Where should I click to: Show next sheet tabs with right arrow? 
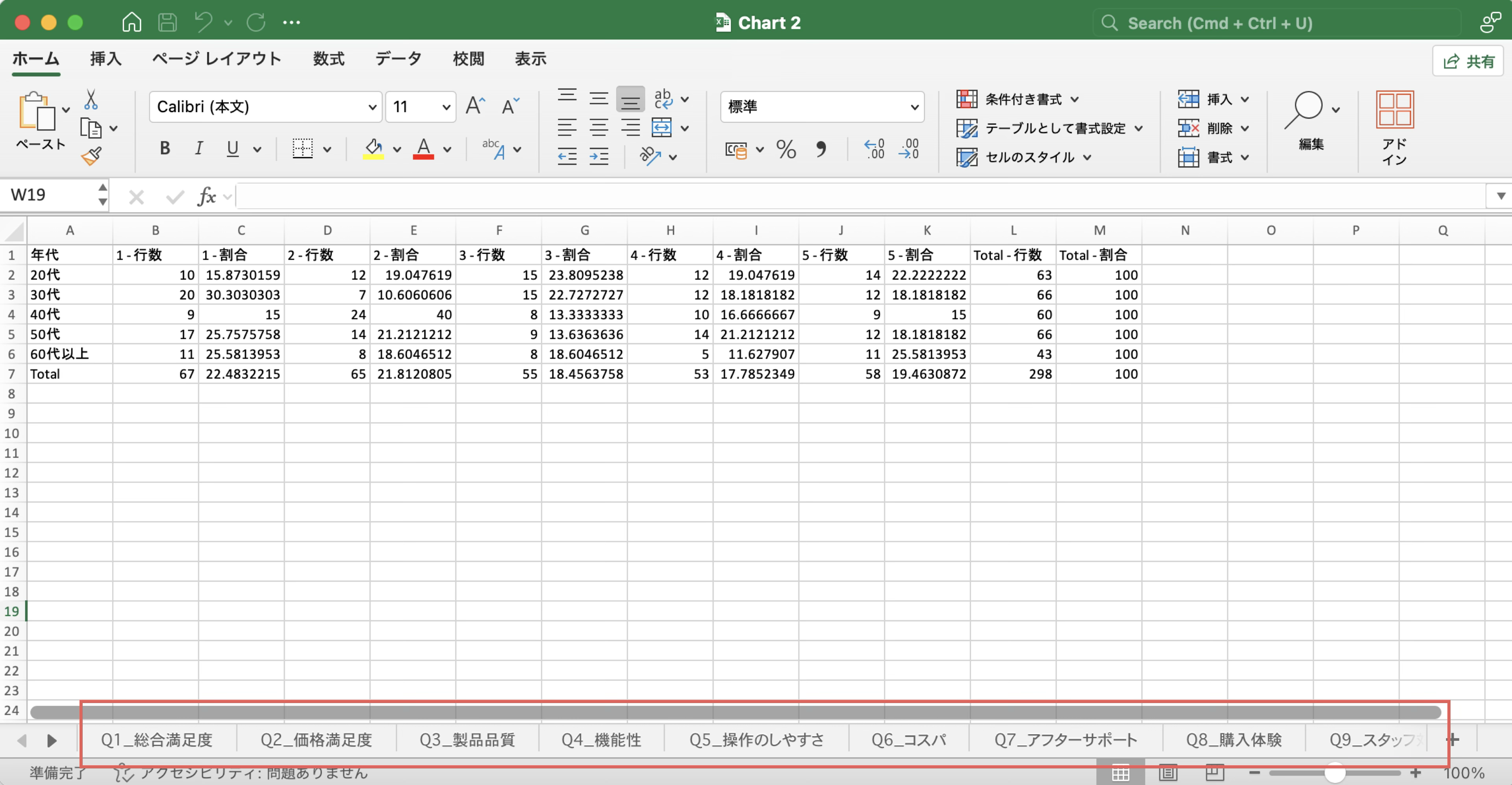(52, 741)
